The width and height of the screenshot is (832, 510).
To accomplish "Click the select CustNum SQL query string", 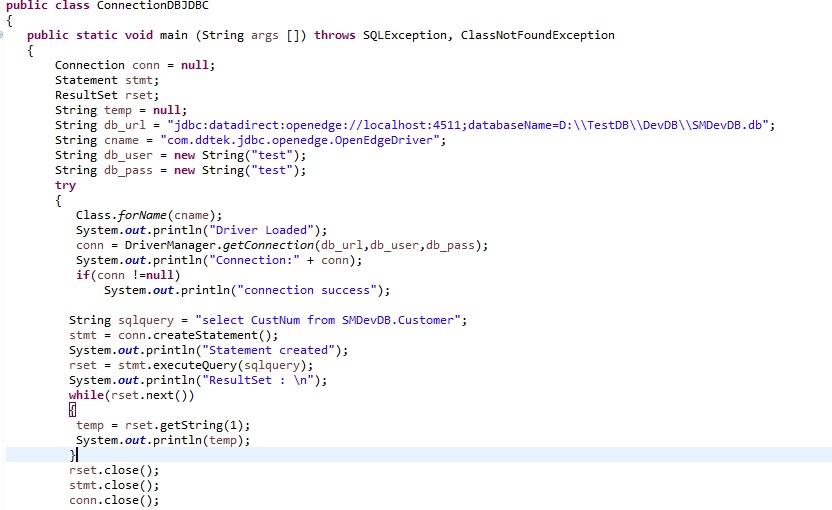I will [x=327, y=320].
